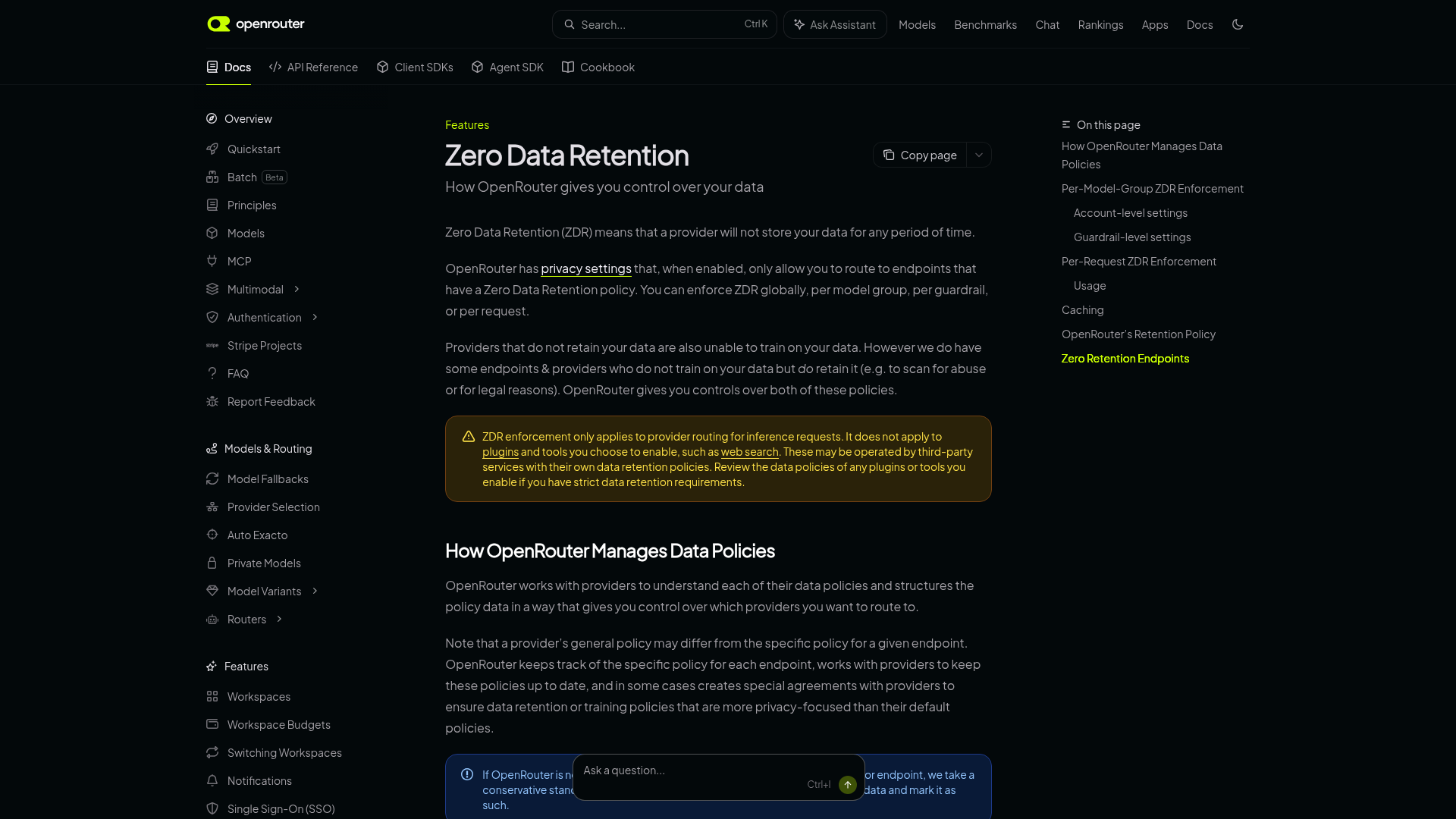The width and height of the screenshot is (1456, 819).
Task: Open Benchmarks in top navigation
Action: 985,24
